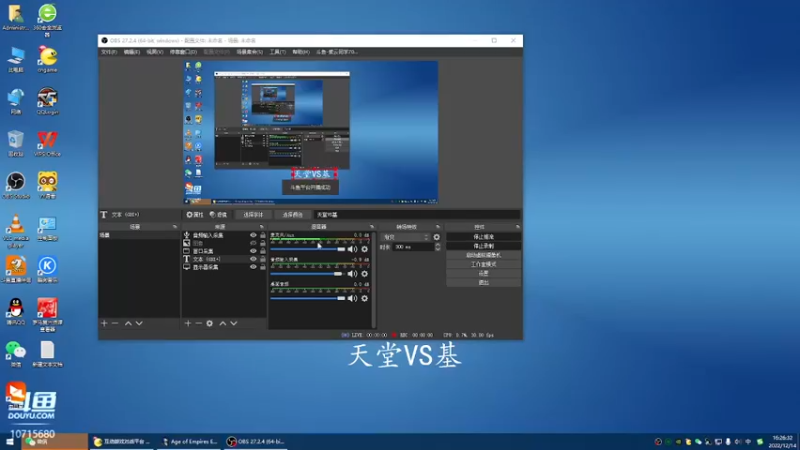
Task: Adjust Mic/Aux volume slider
Action: click(308, 249)
